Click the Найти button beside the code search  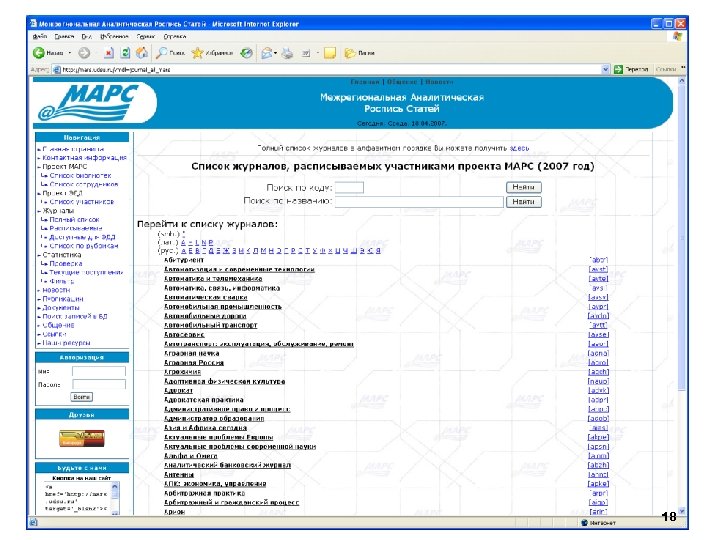point(523,187)
